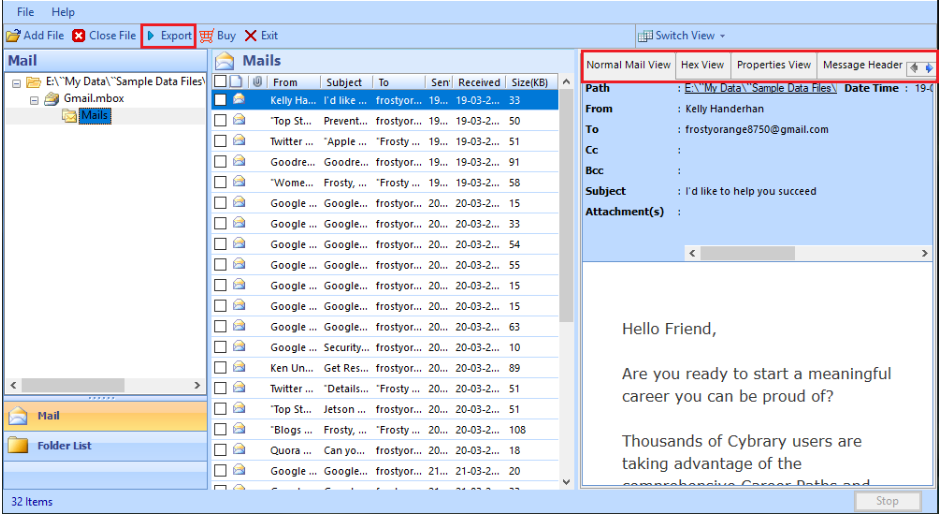Click the header pane scroll left arrow

692,253
